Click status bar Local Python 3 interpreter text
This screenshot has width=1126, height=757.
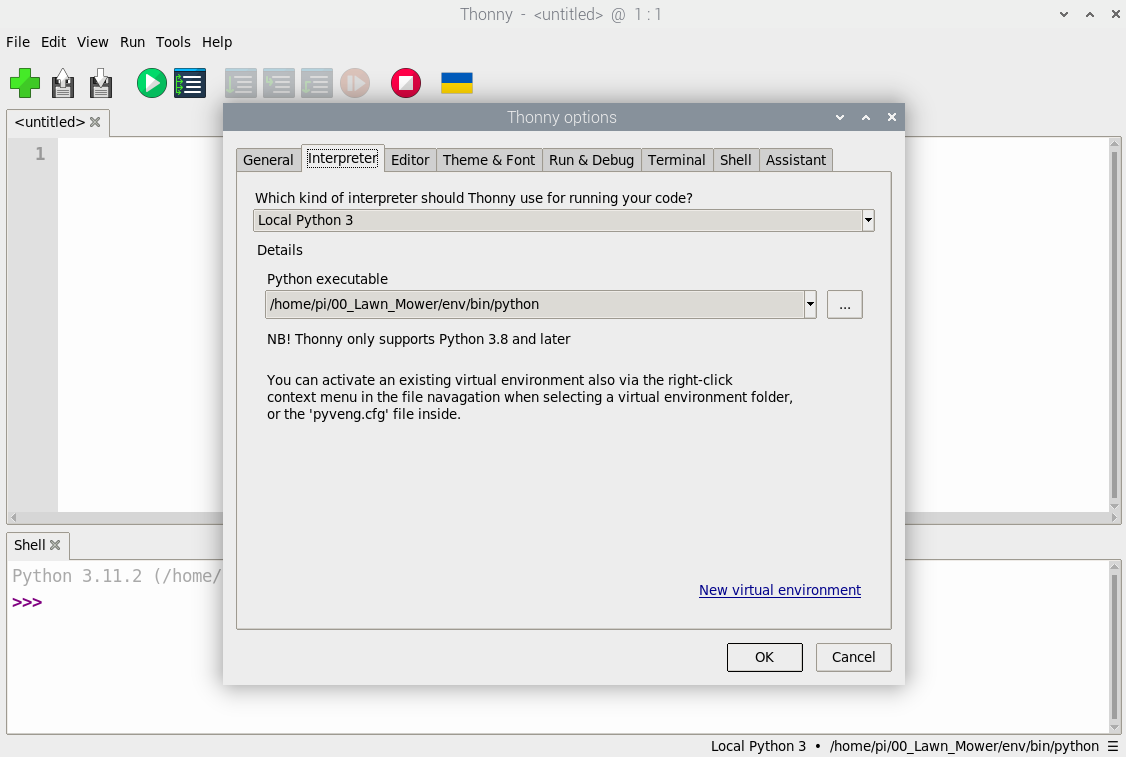tap(758, 746)
